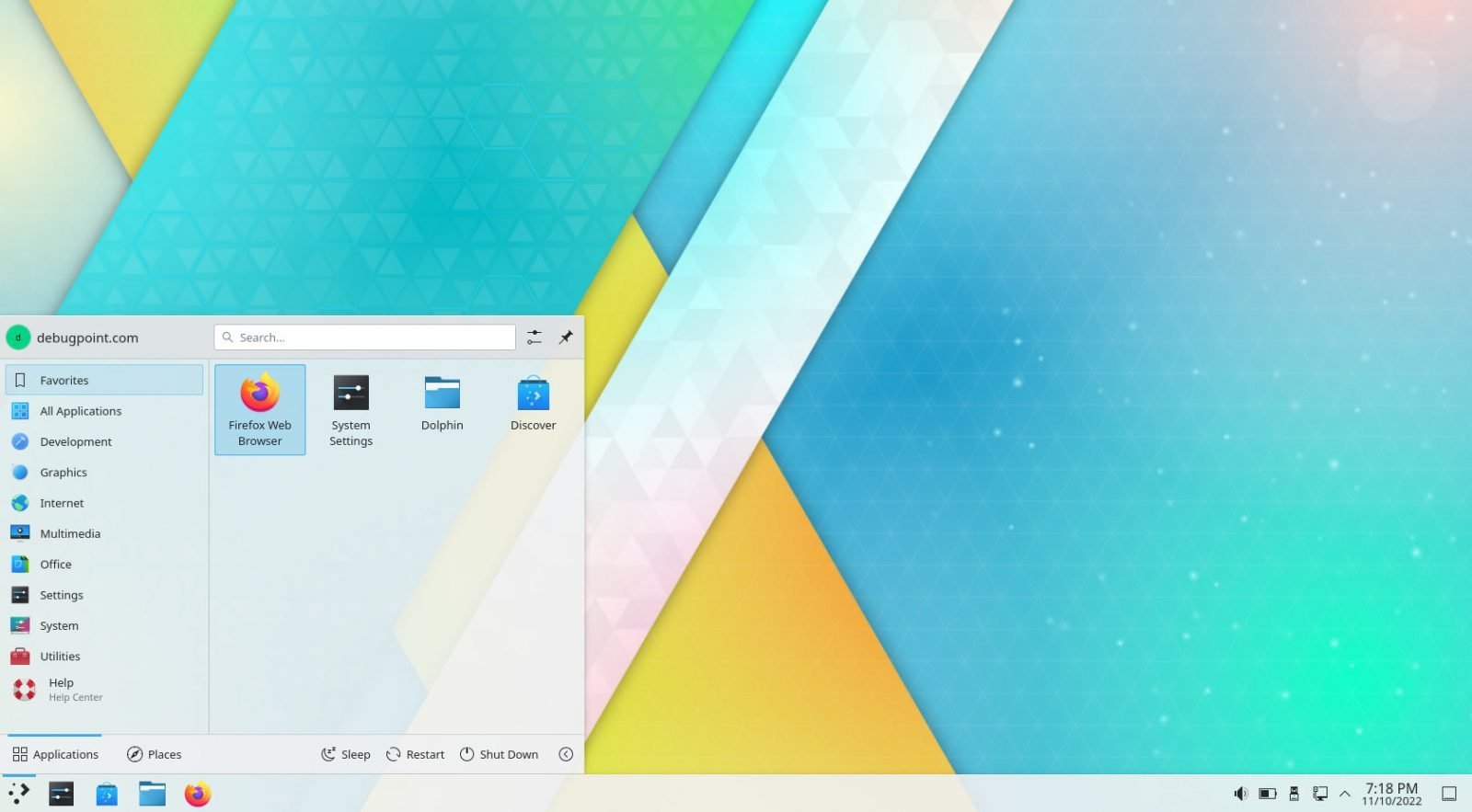
Task: Open the Settings category
Action: (104, 595)
